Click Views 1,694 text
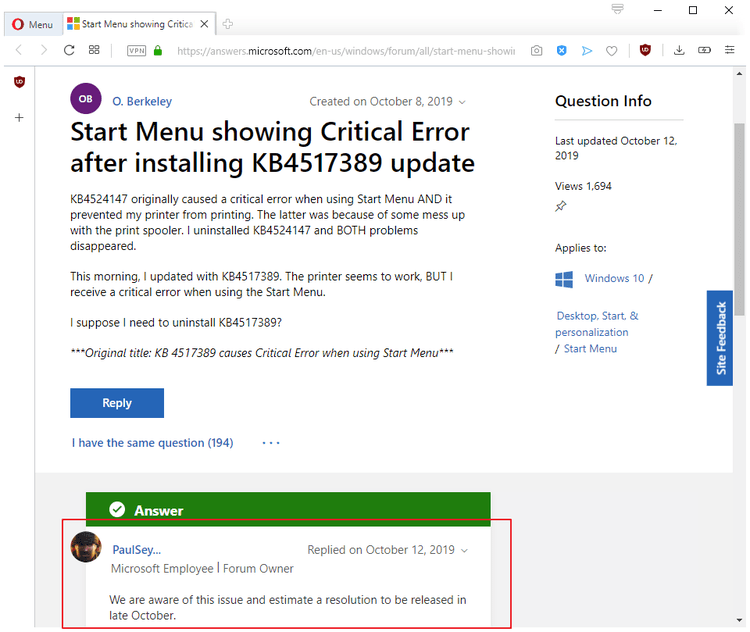Image resolution: width=750 pixels, height=632 pixels. (583, 186)
